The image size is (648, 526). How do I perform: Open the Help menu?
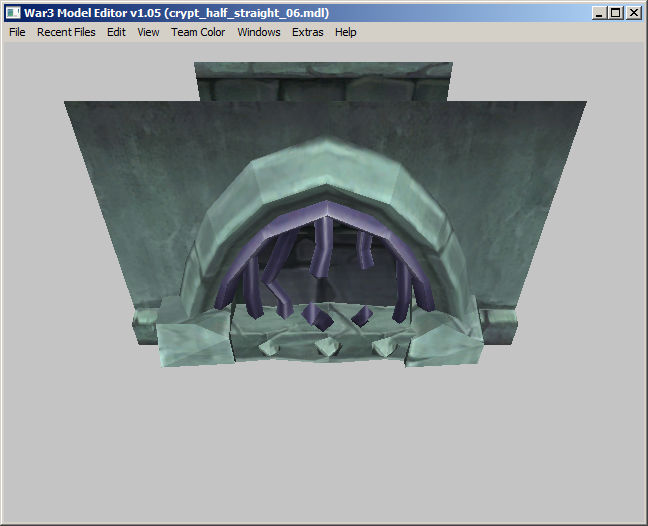345,32
